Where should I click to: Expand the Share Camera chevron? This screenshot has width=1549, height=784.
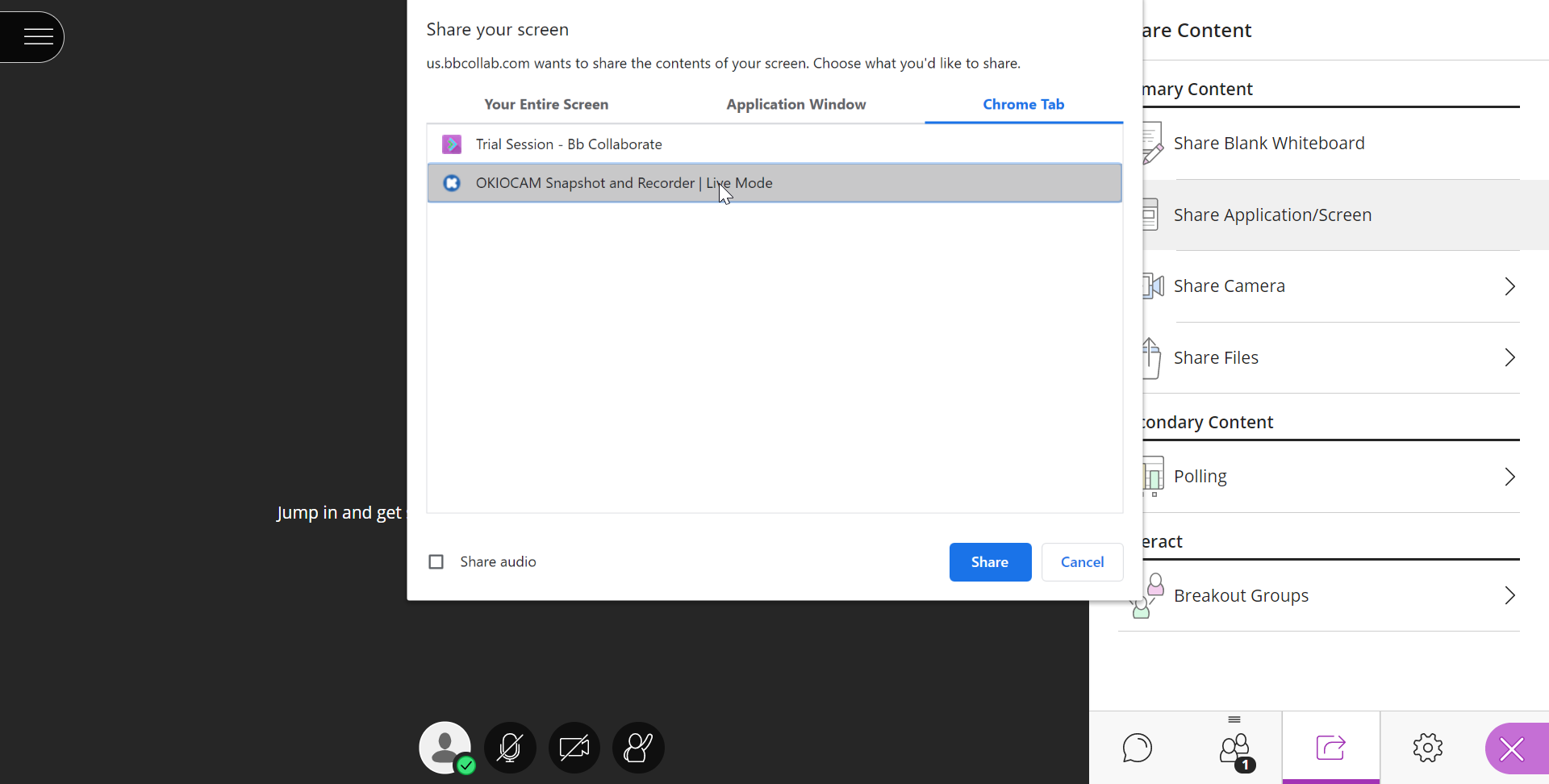click(x=1509, y=286)
